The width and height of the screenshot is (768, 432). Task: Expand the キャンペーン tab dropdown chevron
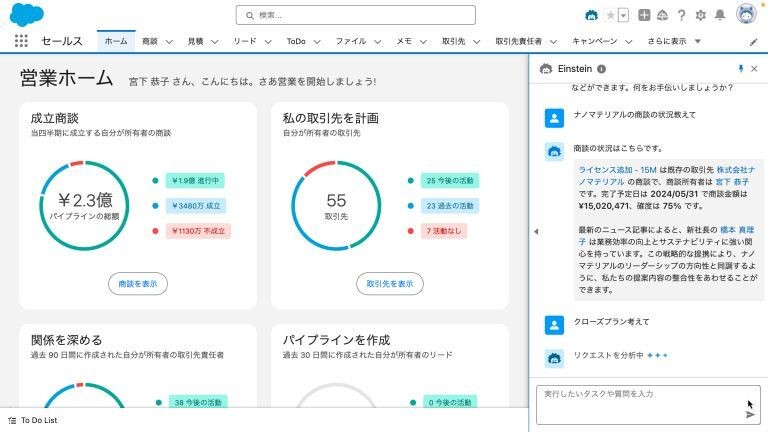(628, 42)
